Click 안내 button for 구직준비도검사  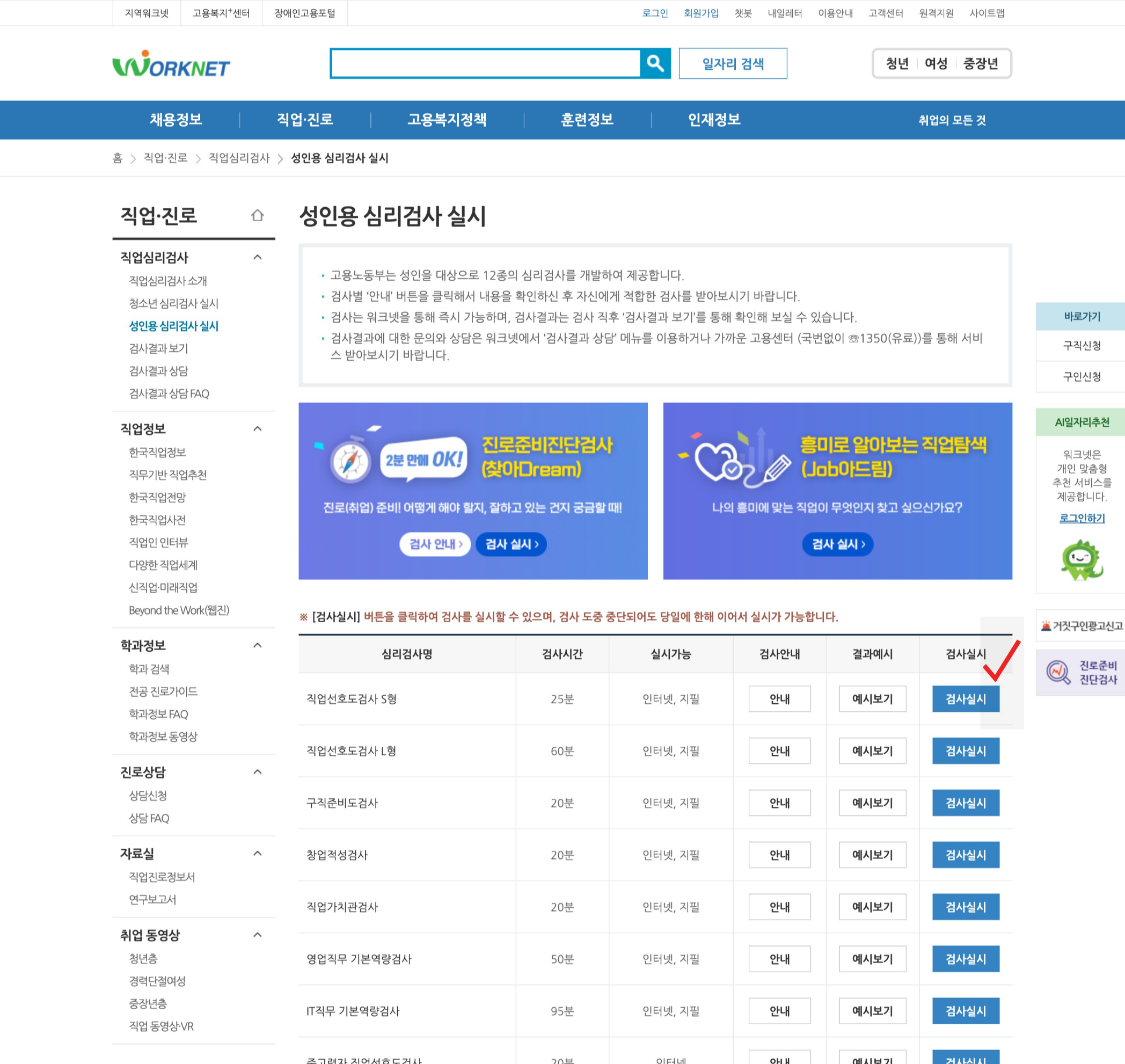779,803
